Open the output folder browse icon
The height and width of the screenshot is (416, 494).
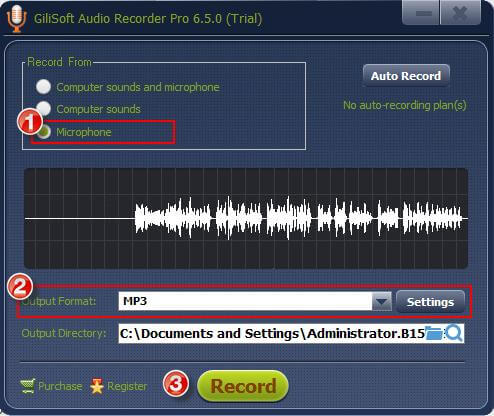coord(434,333)
